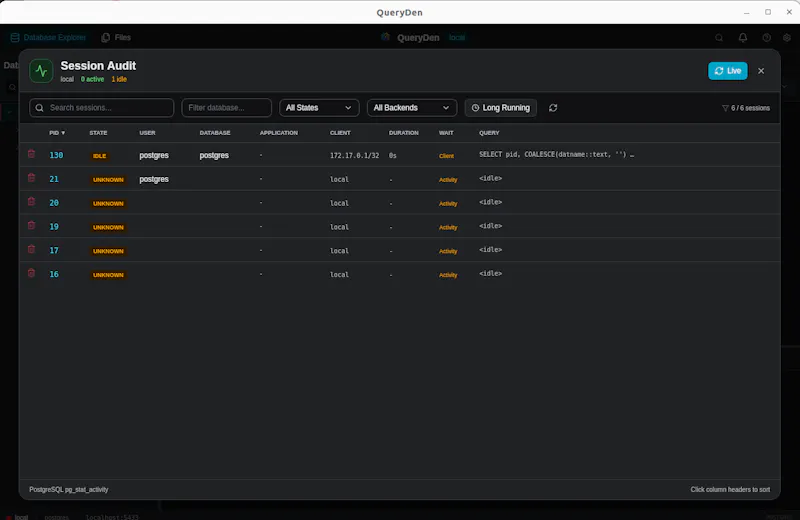
Task: Click PID 19 value
Action: (x=54, y=227)
